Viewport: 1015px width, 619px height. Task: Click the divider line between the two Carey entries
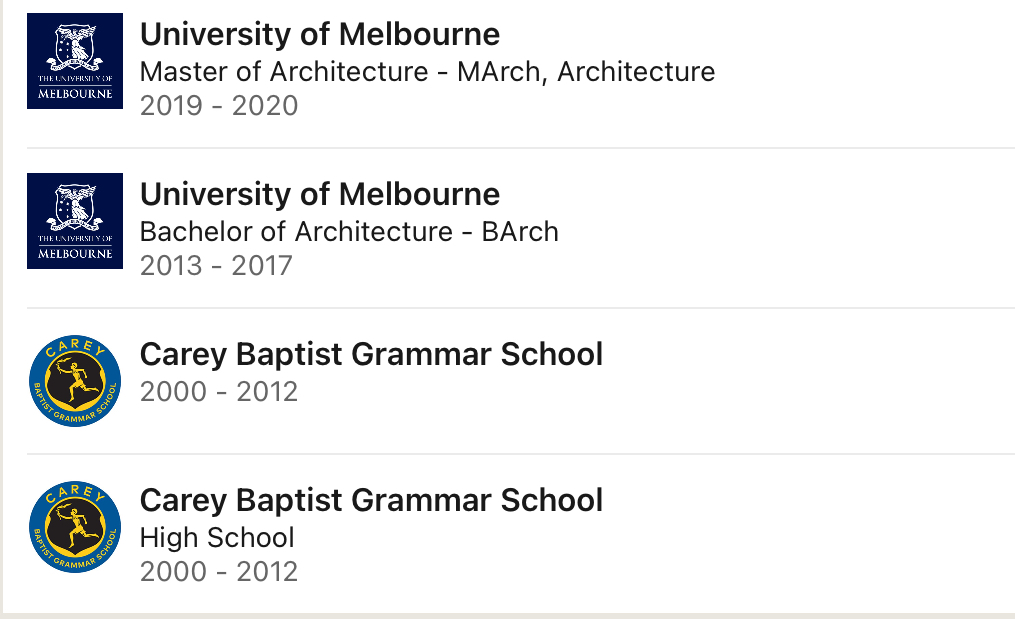point(520,454)
